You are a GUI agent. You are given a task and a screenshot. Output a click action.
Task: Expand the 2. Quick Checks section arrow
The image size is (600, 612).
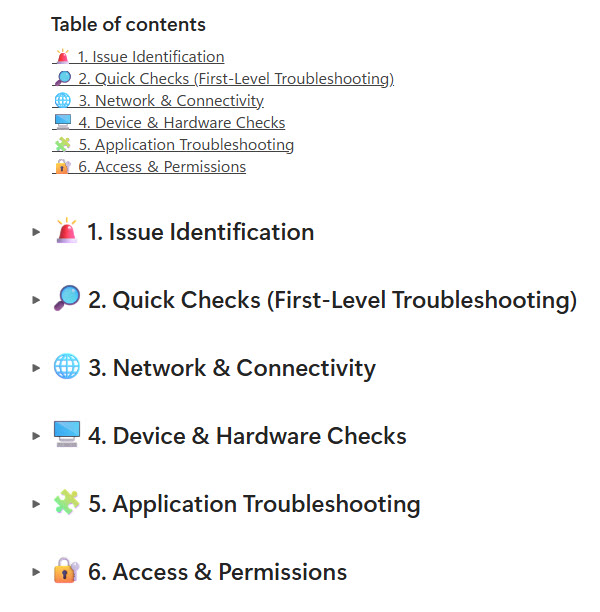(x=37, y=300)
